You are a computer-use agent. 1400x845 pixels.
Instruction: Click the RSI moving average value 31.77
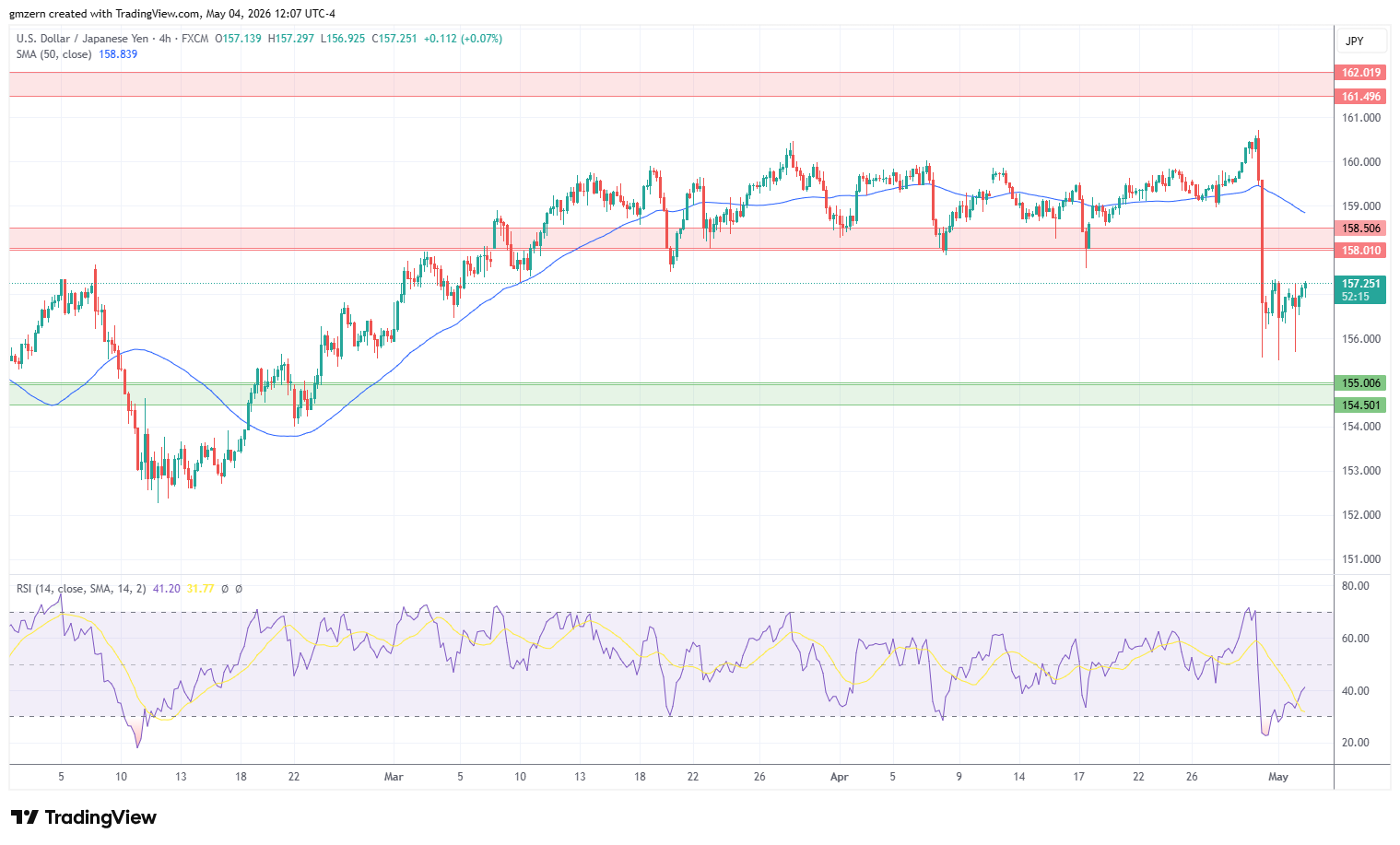(x=200, y=589)
